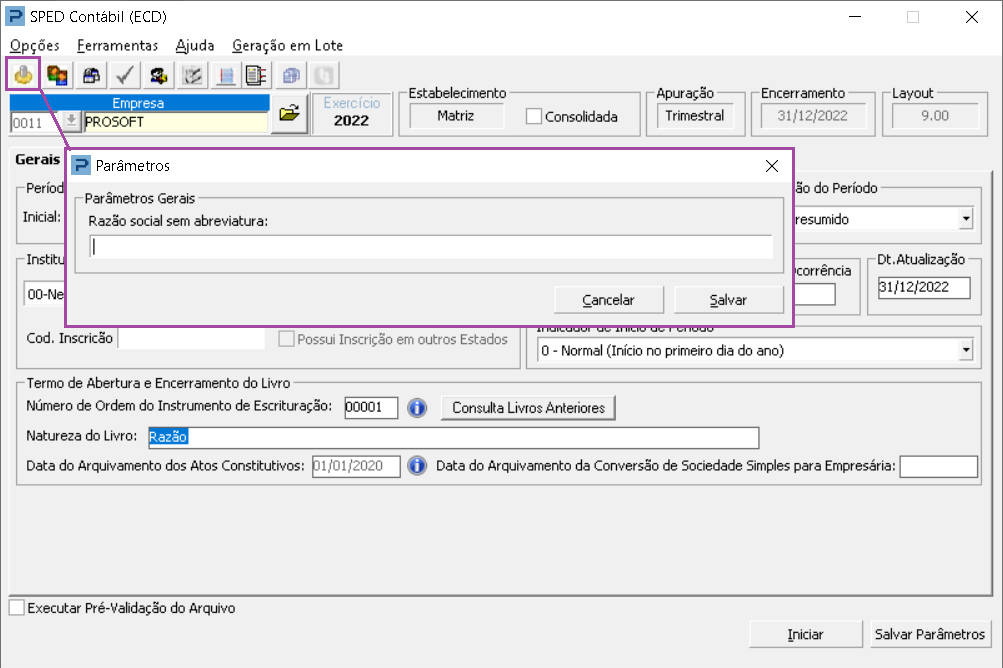Image resolution: width=1003 pixels, height=668 pixels.
Task: Click the Atos Constitutivos date field 01/01/2020
Action: [356, 466]
